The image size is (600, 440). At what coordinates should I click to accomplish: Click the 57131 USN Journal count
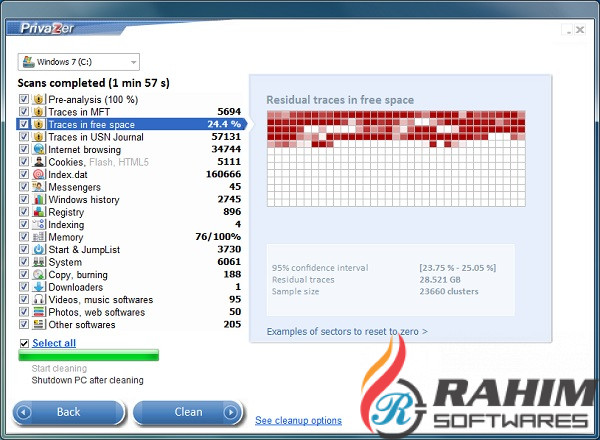[x=226, y=137]
